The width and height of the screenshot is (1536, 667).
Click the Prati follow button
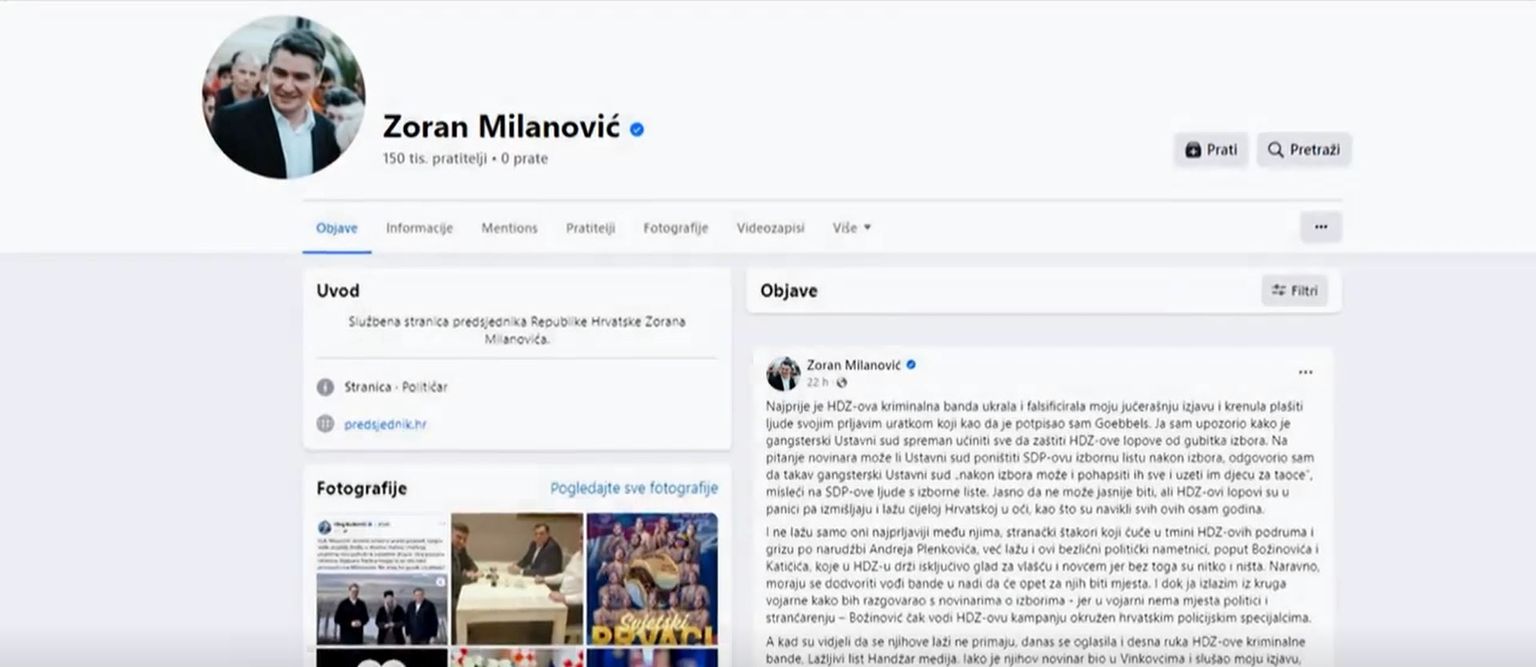click(x=1210, y=150)
